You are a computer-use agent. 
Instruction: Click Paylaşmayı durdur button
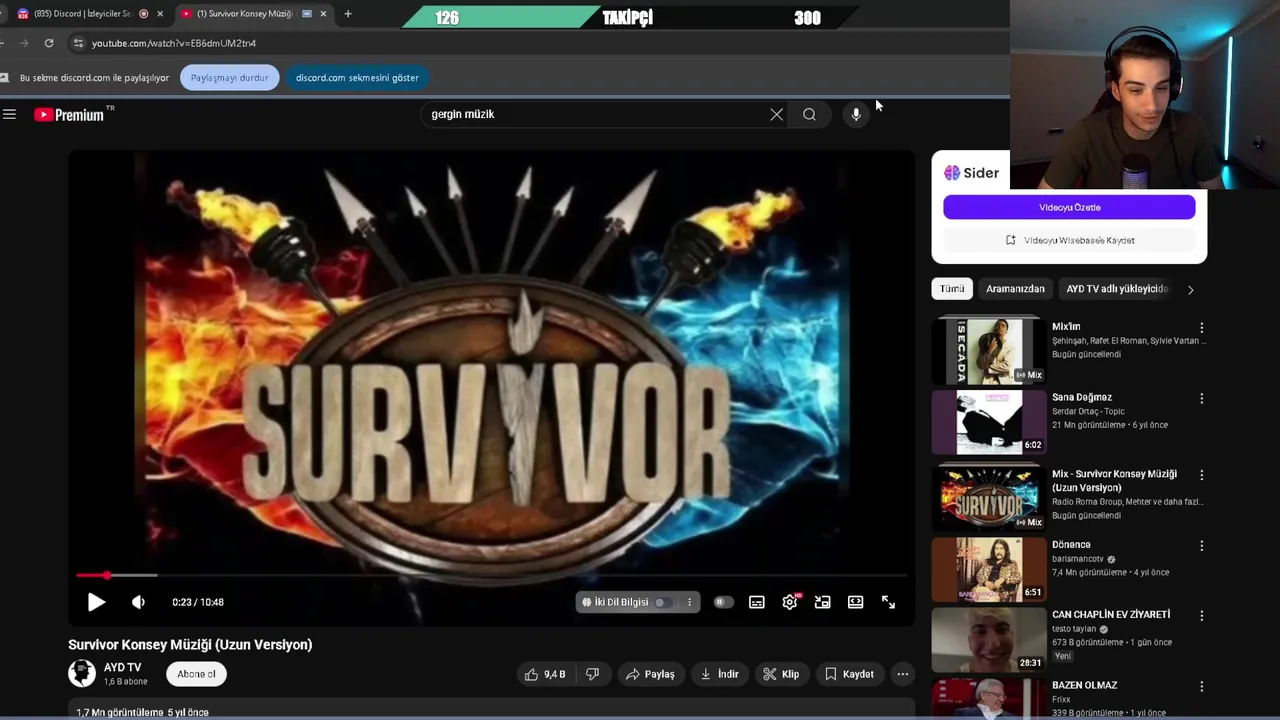coord(229,77)
